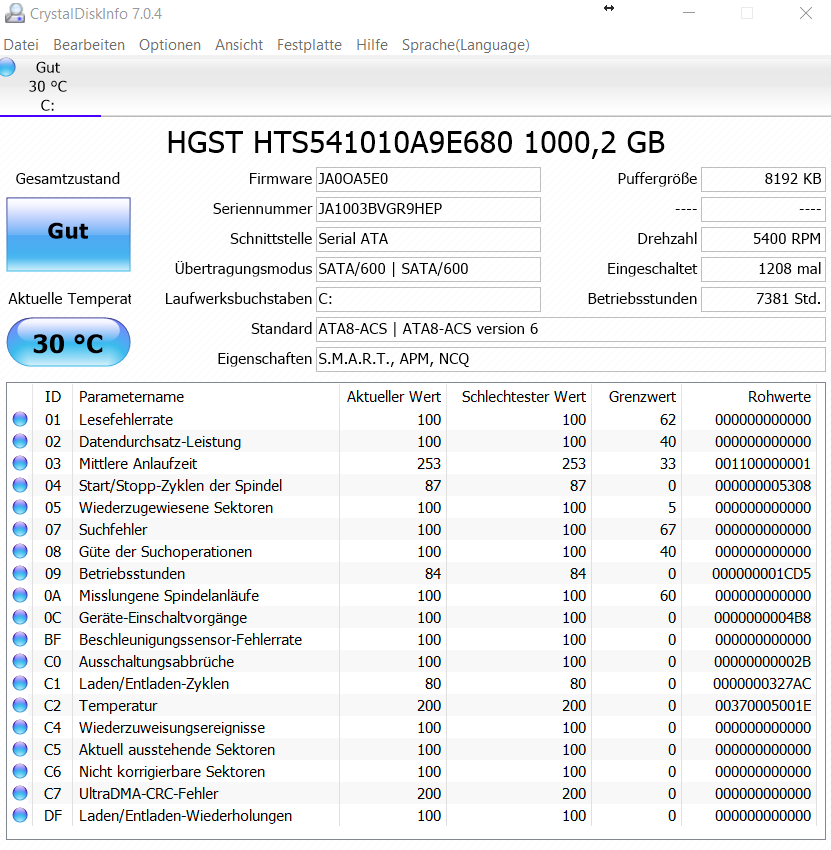This screenshot has height=850, width=831.
Task: Open the Sprache(Language) menu
Action: point(466,44)
